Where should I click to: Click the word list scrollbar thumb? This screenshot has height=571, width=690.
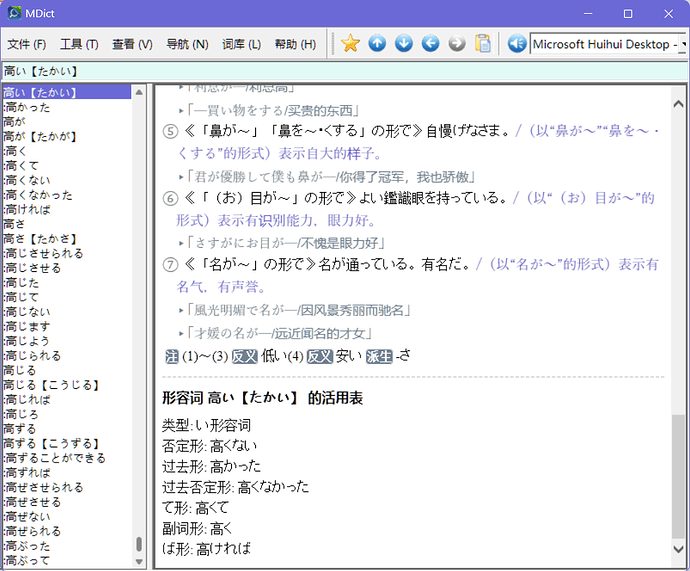139,544
